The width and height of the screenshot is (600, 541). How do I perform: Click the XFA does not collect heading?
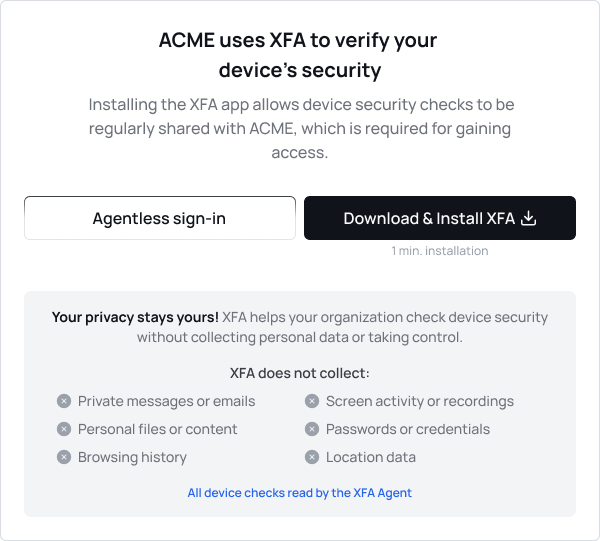[x=299, y=373]
